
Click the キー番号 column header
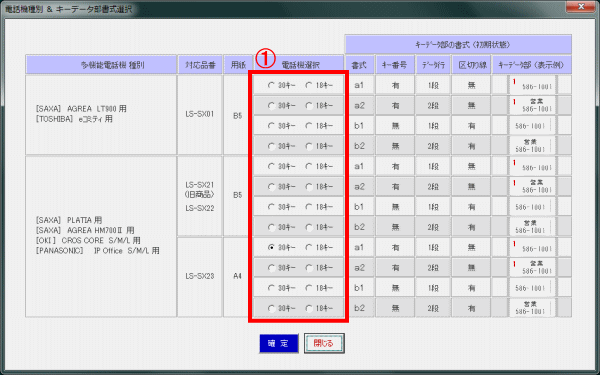[395, 65]
